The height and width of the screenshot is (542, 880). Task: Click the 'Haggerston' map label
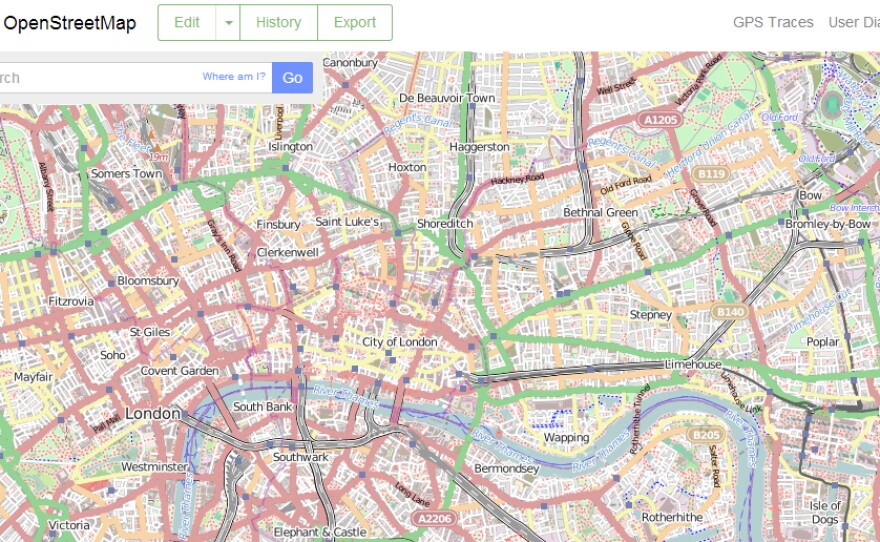point(479,147)
